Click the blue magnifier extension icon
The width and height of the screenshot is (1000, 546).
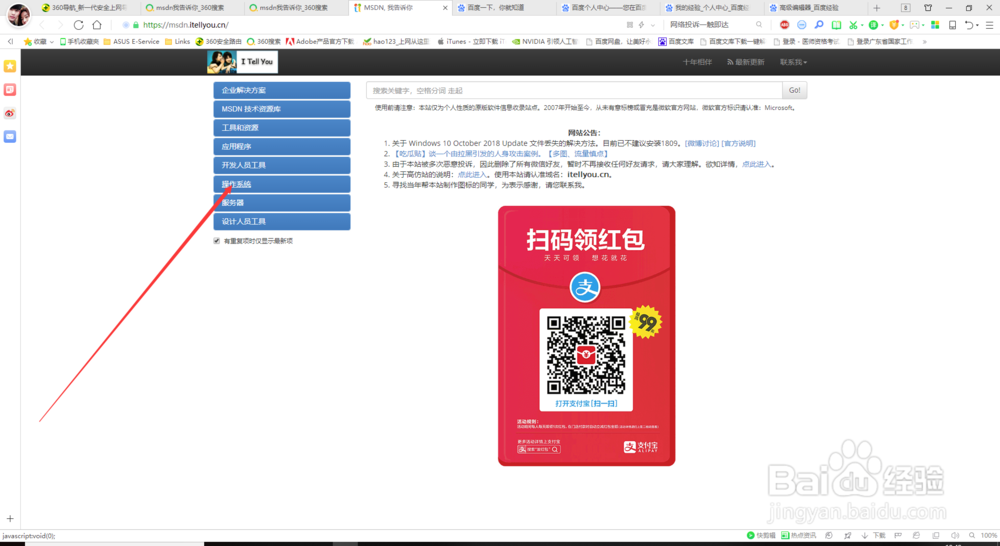(819, 25)
